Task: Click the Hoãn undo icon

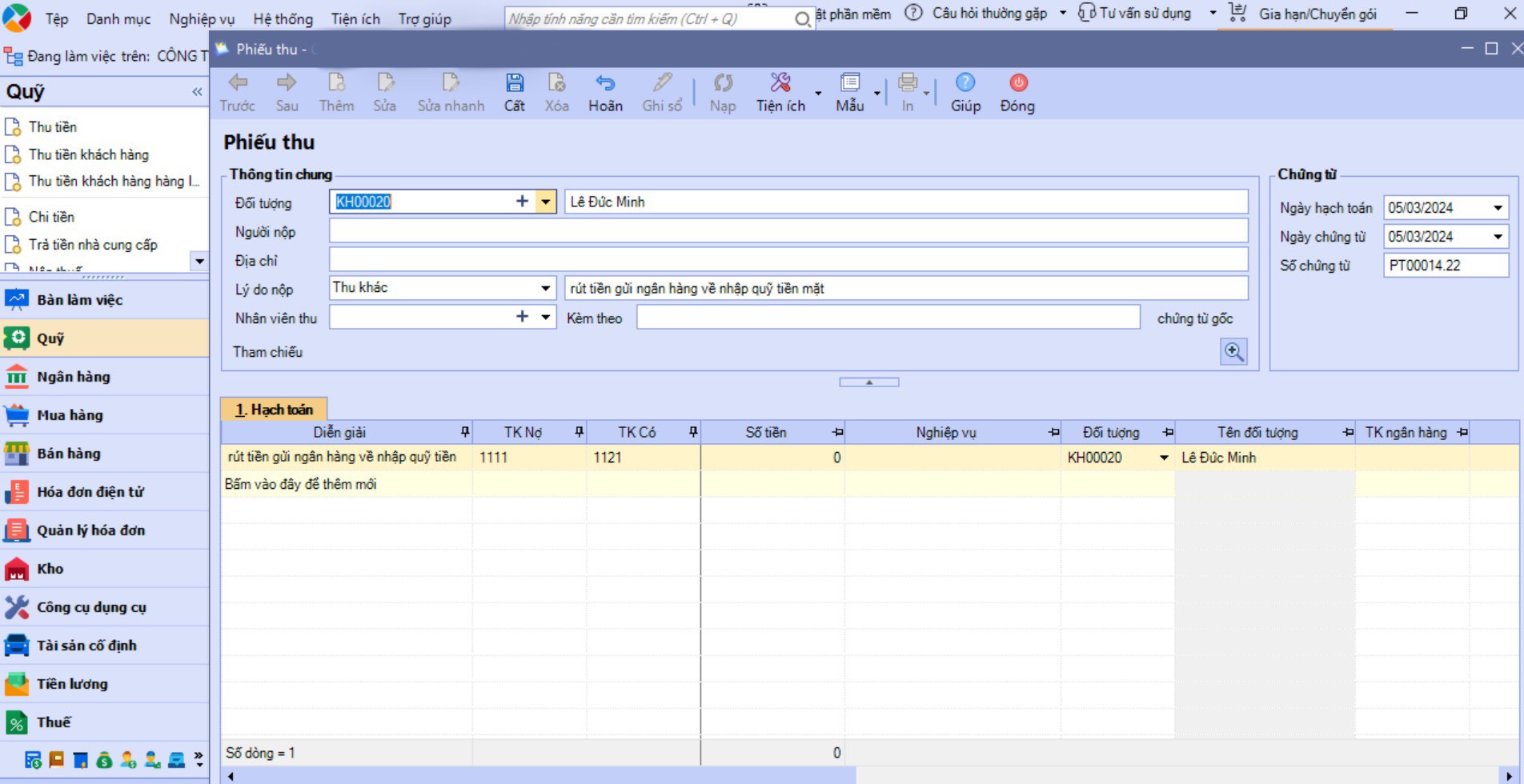Action: tap(605, 83)
